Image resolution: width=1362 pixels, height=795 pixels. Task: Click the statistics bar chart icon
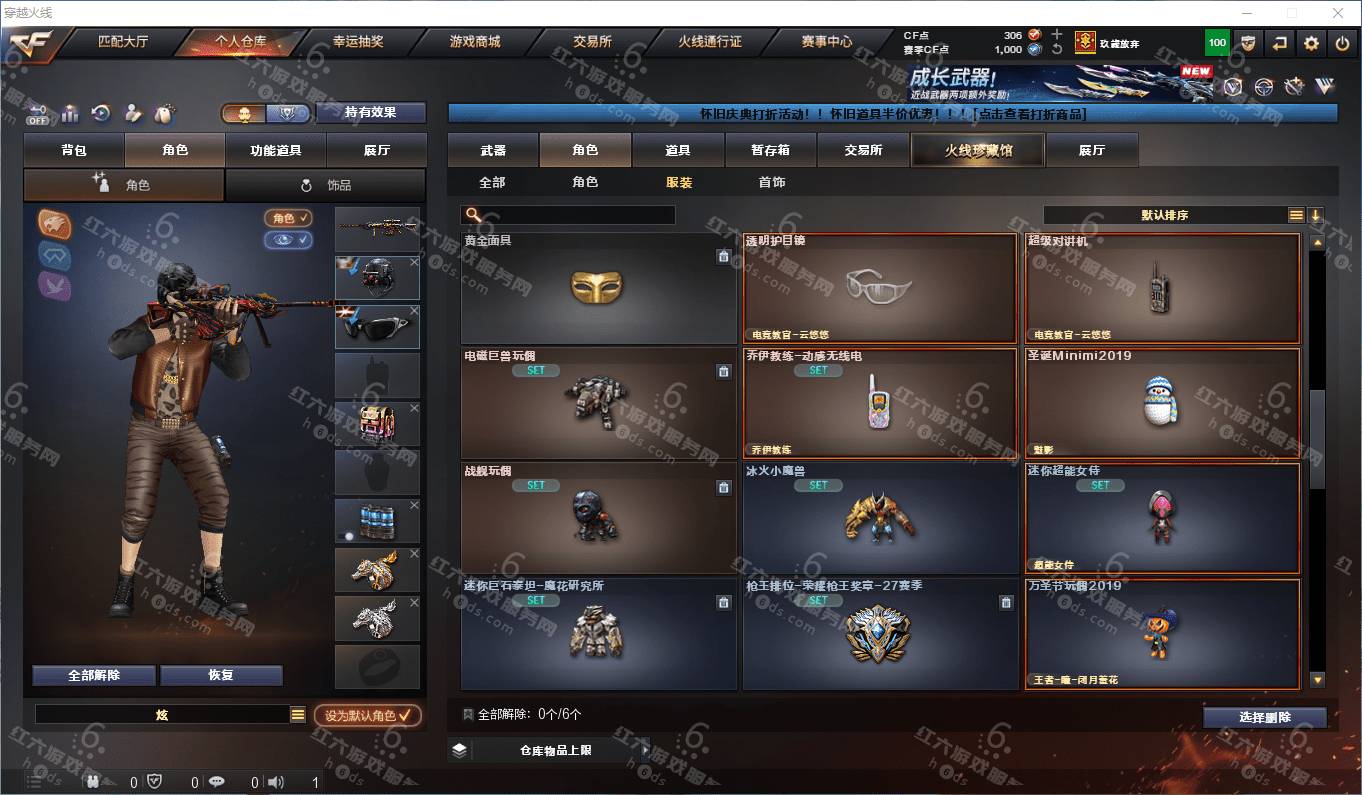[70, 113]
